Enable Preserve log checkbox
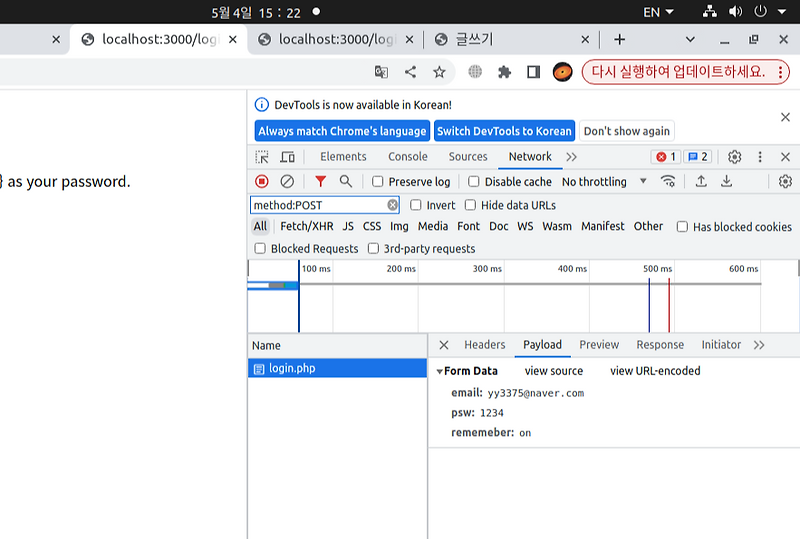Screen dimensions: 800x539 378,181
